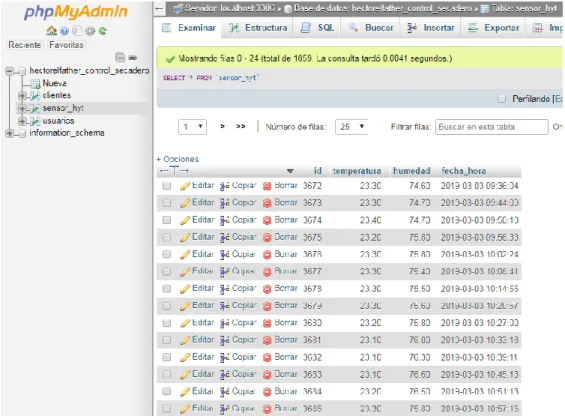Open the Reciente list

[25, 45]
